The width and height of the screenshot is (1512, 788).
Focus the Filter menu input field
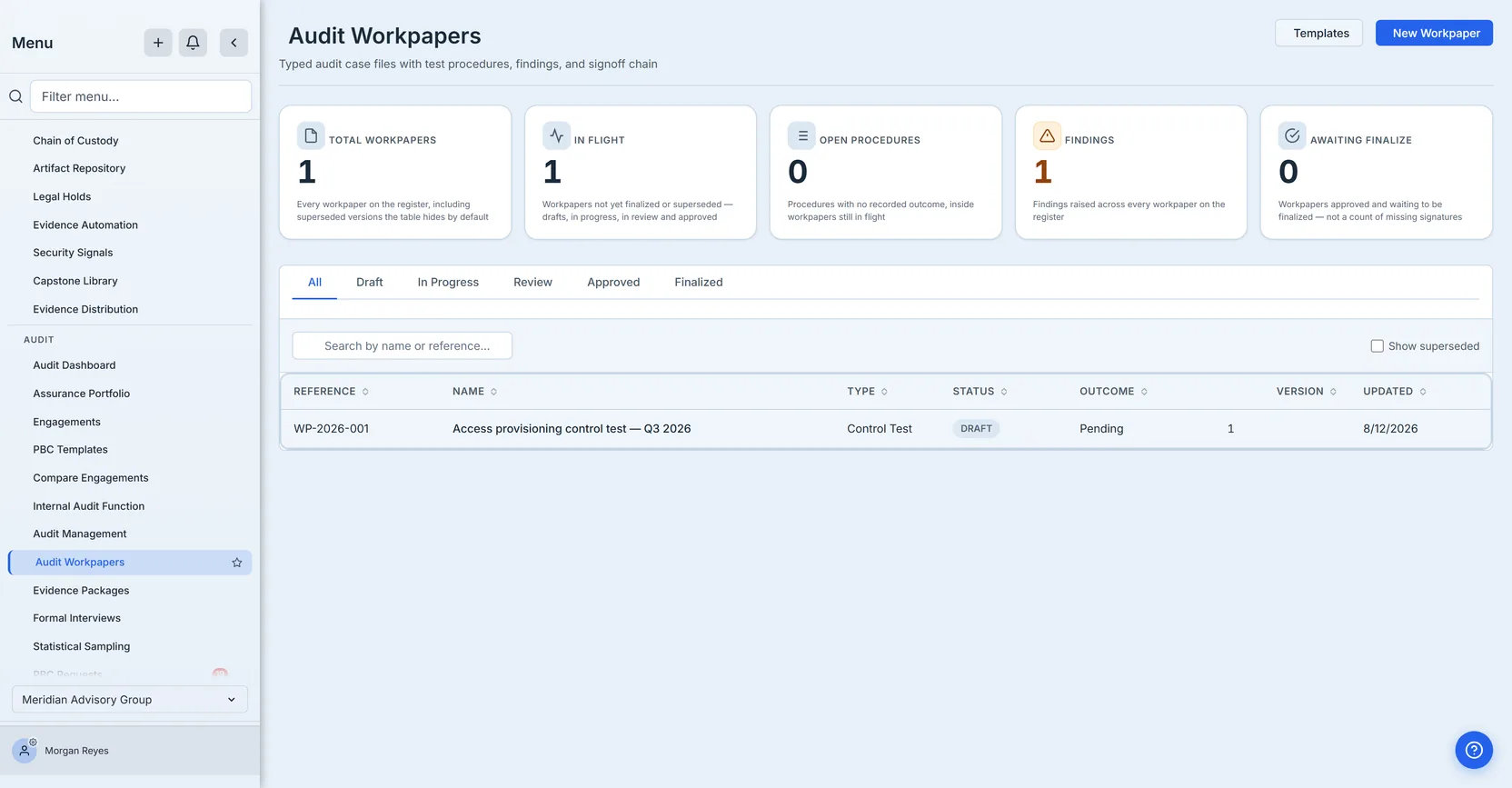coord(141,96)
